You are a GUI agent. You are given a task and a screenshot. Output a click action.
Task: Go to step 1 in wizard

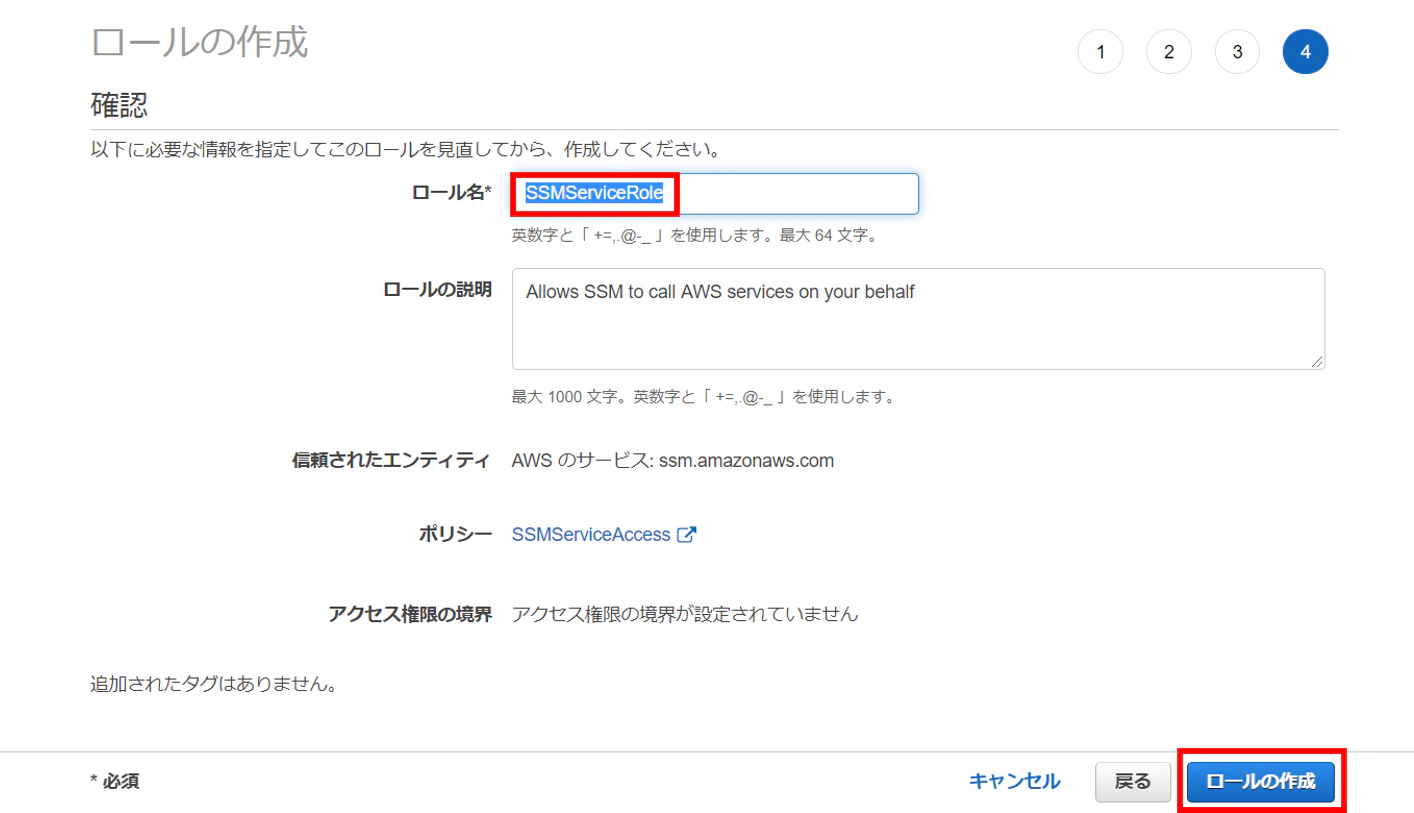click(x=1100, y=52)
